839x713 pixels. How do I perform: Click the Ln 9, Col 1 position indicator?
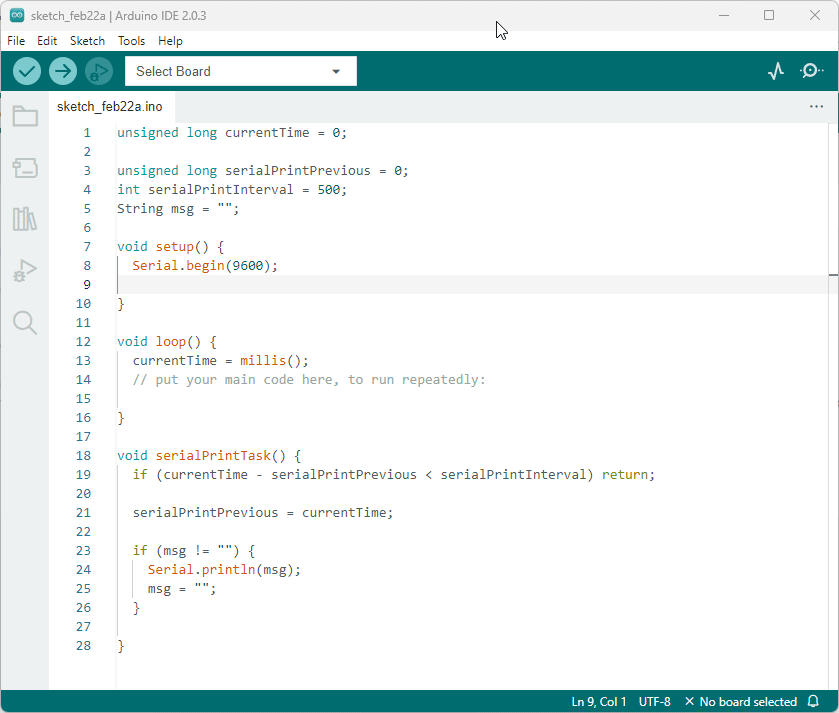point(599,702)
